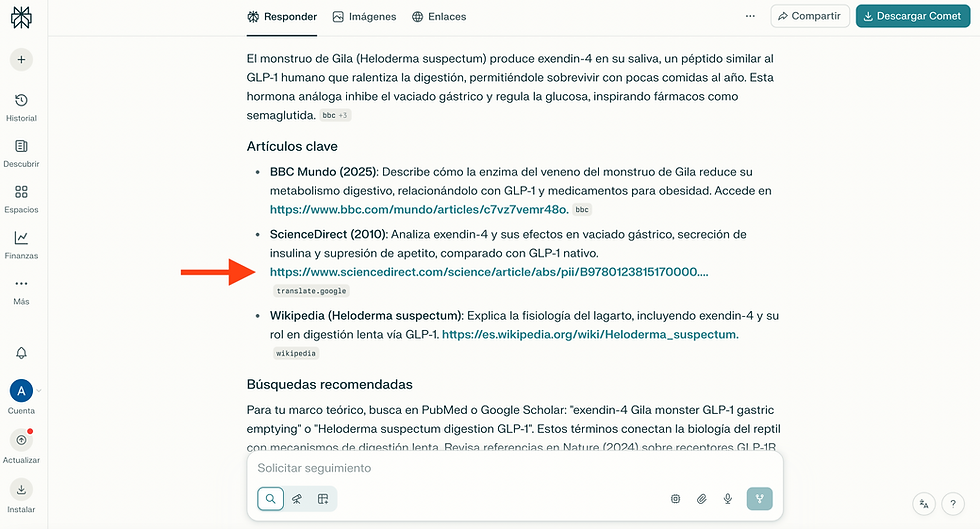
Task: Click the 'Artículos clave' heading
Action: 292,146
